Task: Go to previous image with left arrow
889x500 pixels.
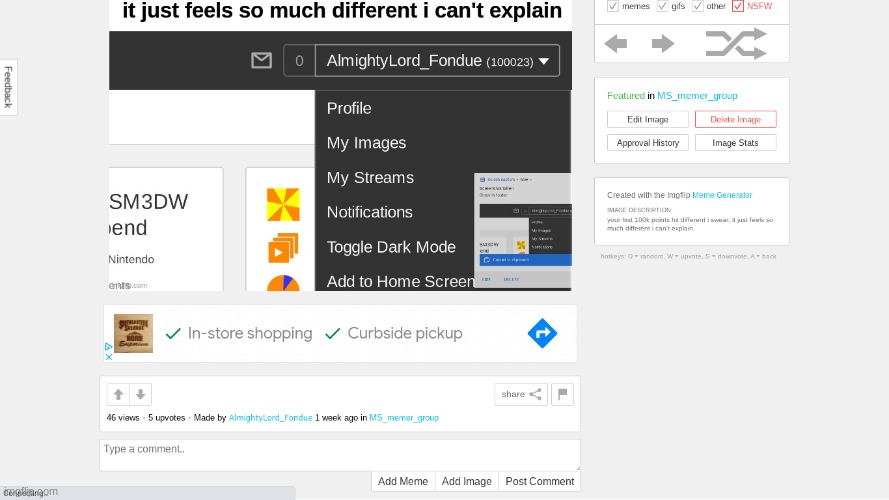Action: click(x=616, y=43)
